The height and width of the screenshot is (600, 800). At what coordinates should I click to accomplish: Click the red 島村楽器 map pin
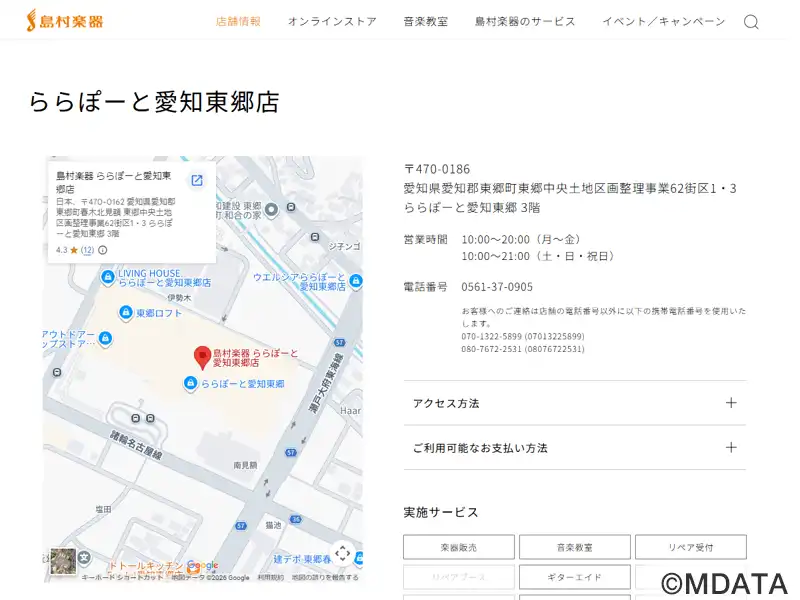201,356
